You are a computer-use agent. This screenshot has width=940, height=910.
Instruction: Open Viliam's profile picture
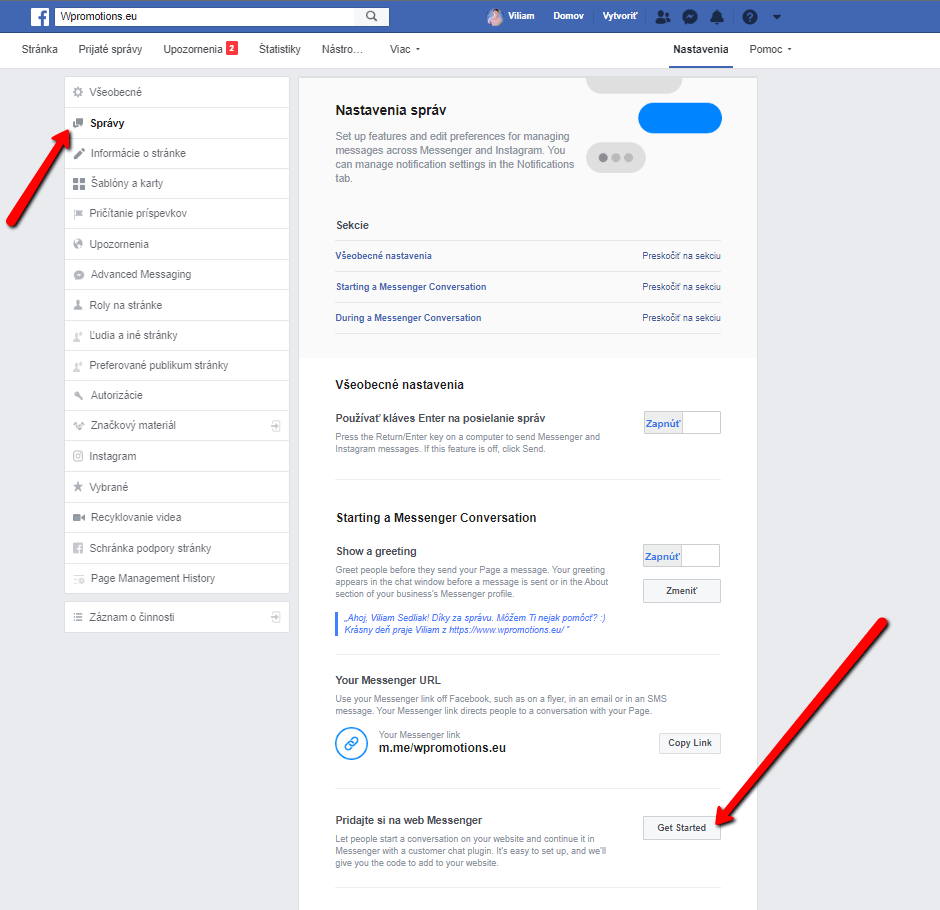(x=495, y=17)
